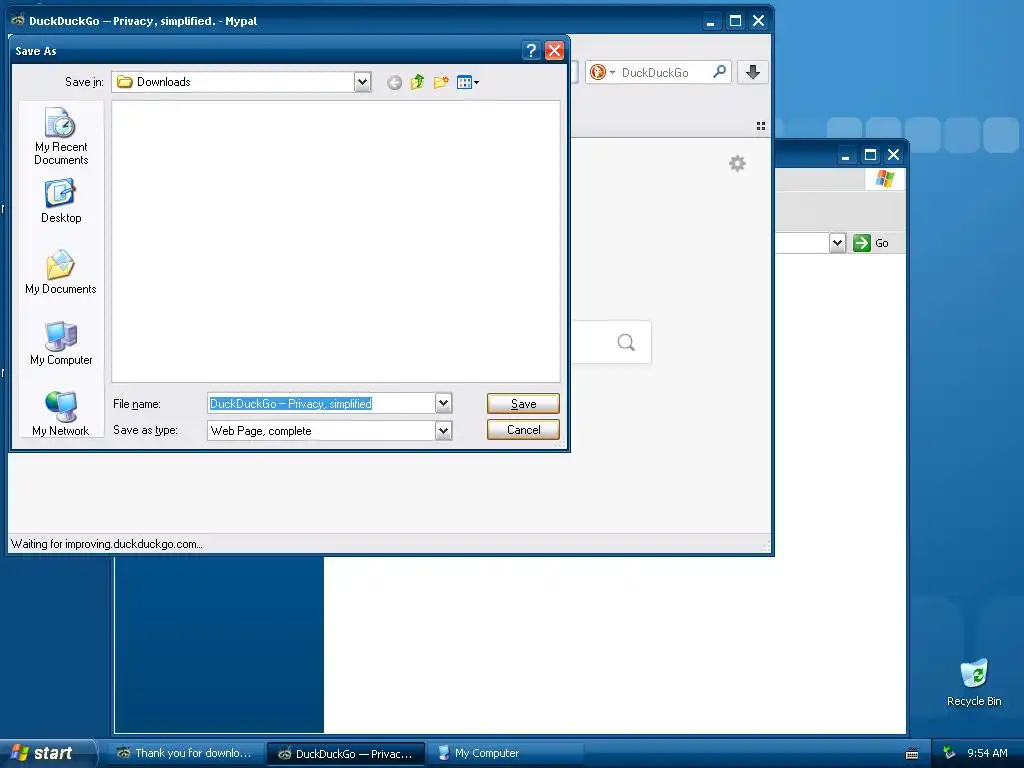Switch to My Computer taskbar button
The image size is (1024, 768).
pyautogui.click(x=505, y=753)
